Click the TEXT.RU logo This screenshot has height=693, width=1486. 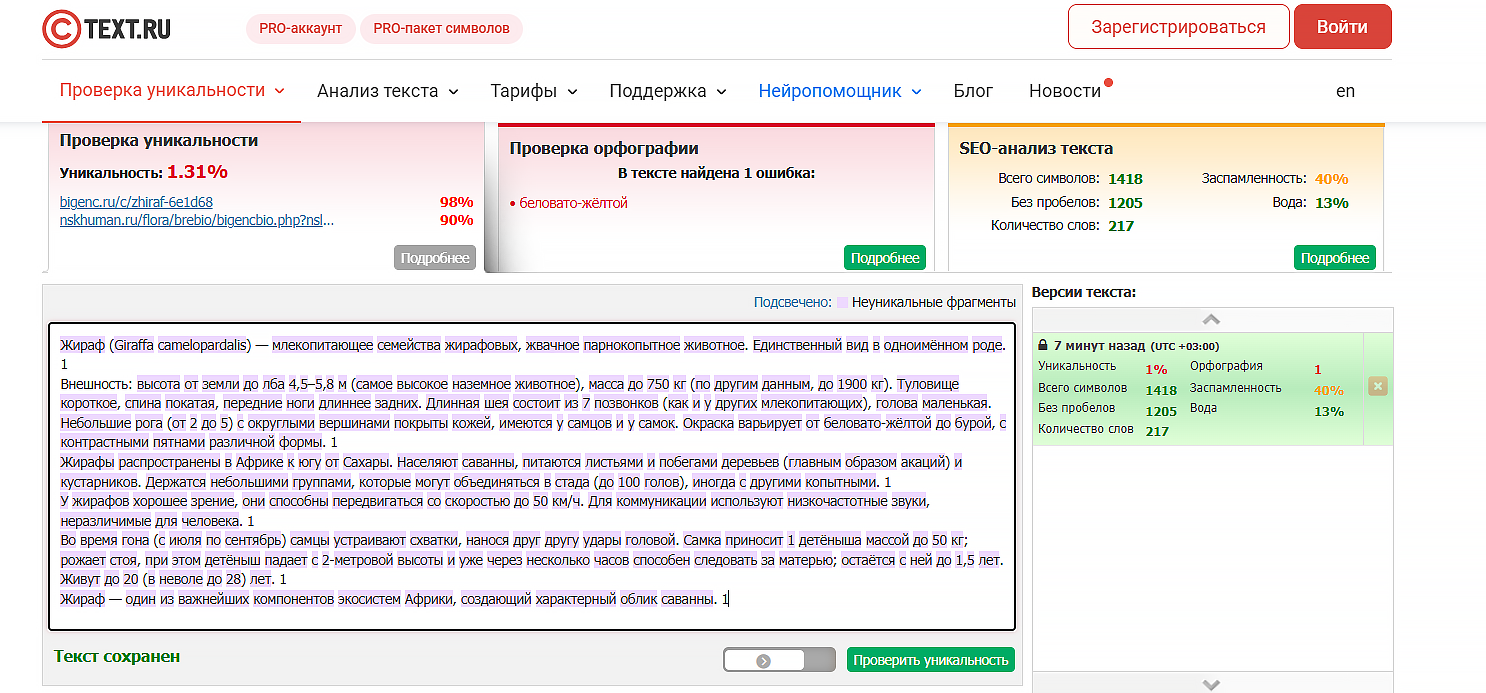[107, 28]
